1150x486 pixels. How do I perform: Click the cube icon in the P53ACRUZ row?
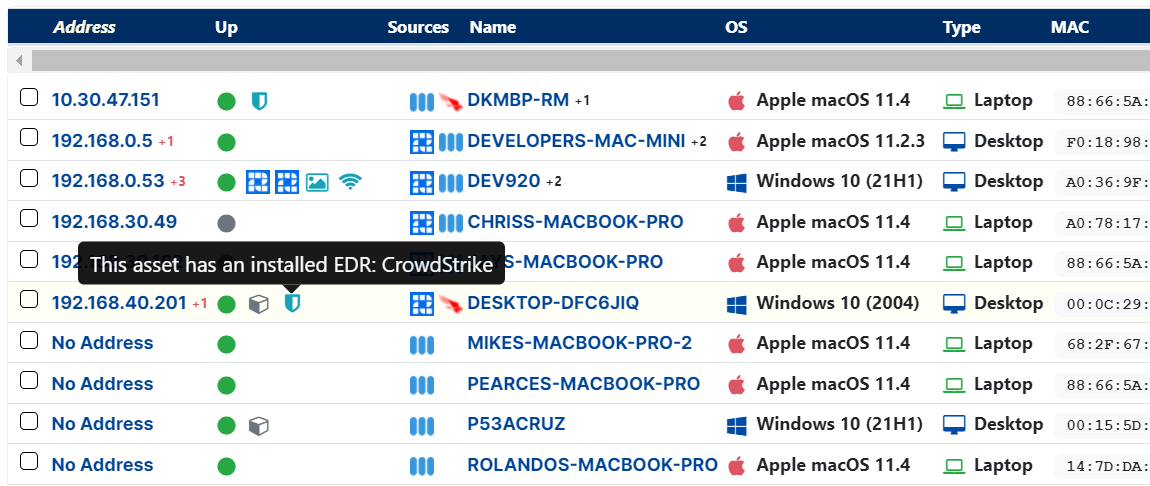tap(258, 425)
